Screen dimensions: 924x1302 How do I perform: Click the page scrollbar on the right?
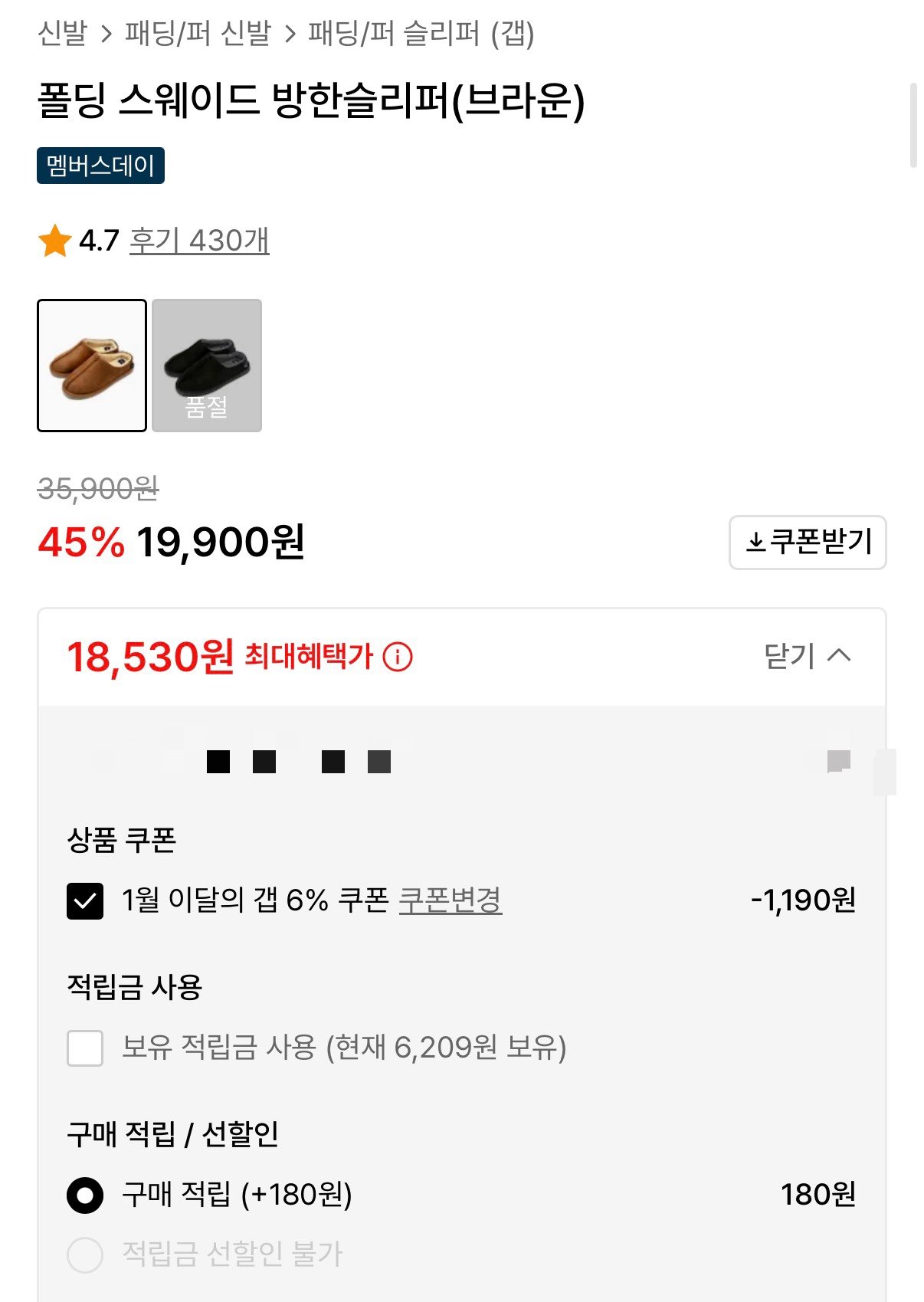point(913,125)
